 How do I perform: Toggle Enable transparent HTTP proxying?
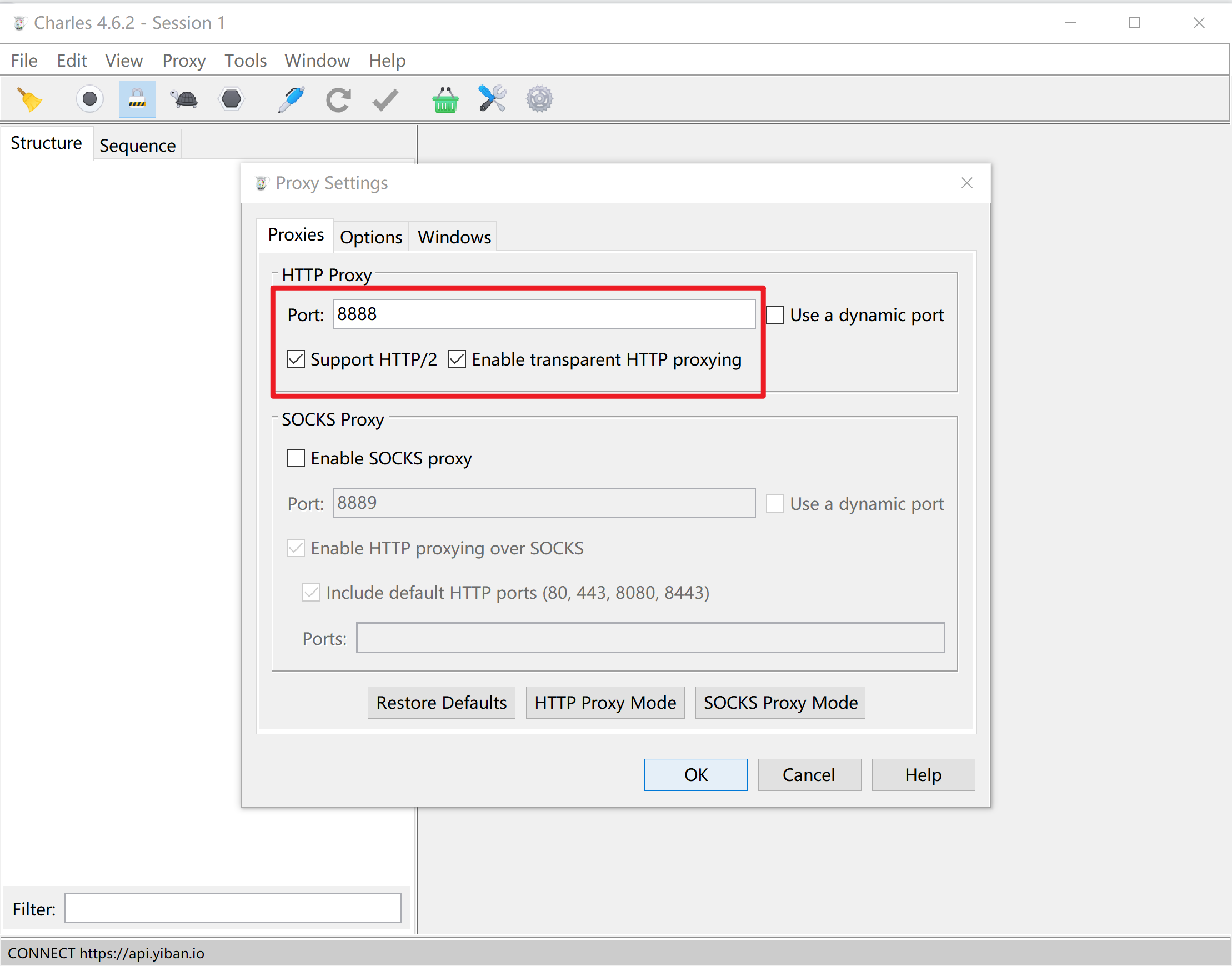(457, 359)
